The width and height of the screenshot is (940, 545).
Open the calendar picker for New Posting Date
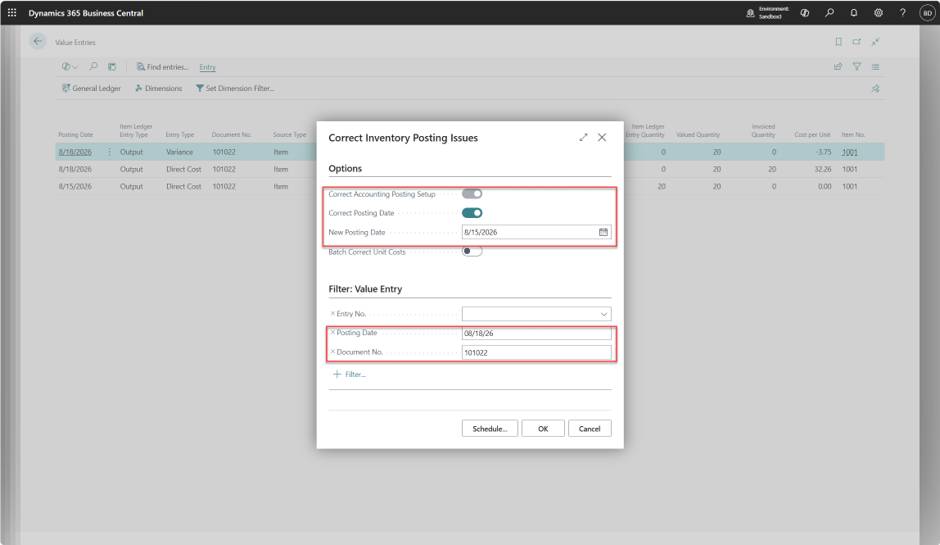click(x=603, y=232)
